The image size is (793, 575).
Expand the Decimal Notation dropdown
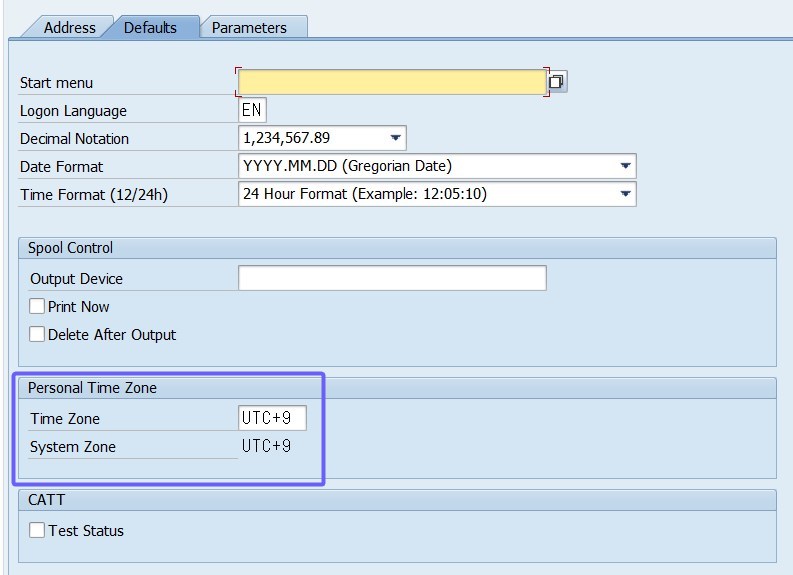[395, 138]
